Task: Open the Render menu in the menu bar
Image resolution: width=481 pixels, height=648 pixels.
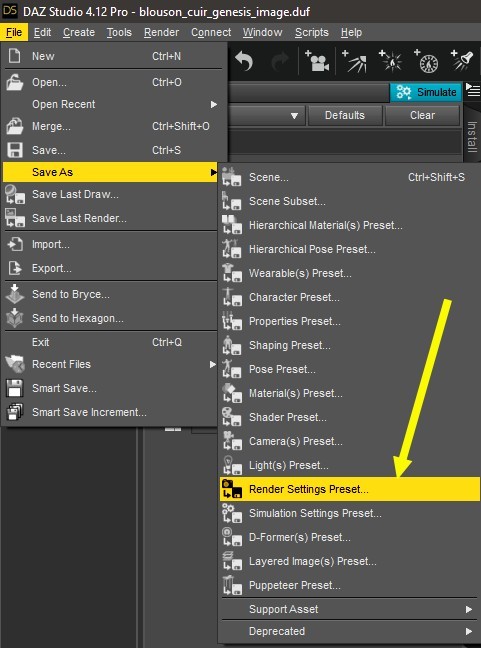Action: pos(161,32)
